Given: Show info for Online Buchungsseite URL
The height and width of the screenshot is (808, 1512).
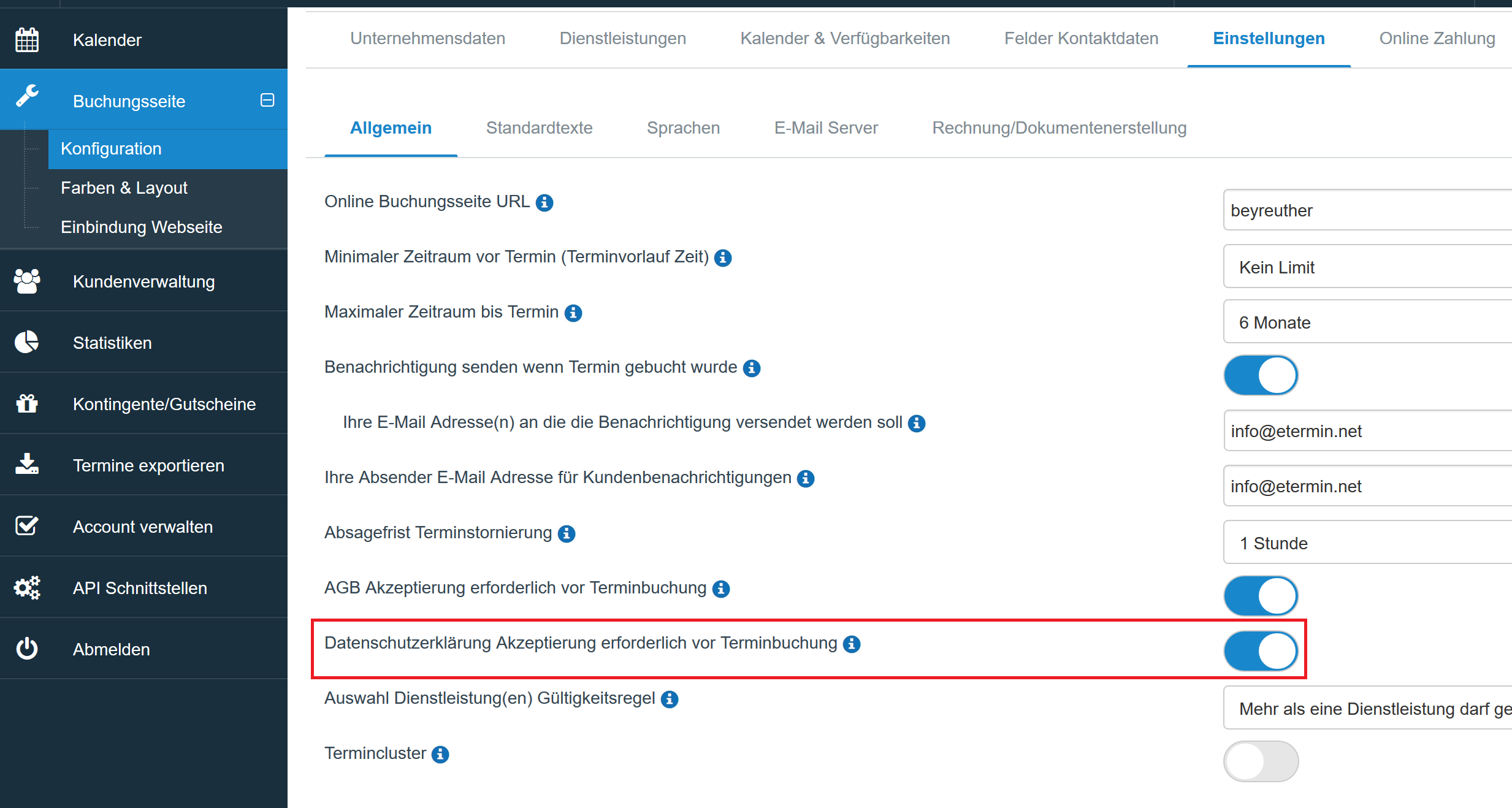Looking at the screenshot, I should (x=544, y=202).
